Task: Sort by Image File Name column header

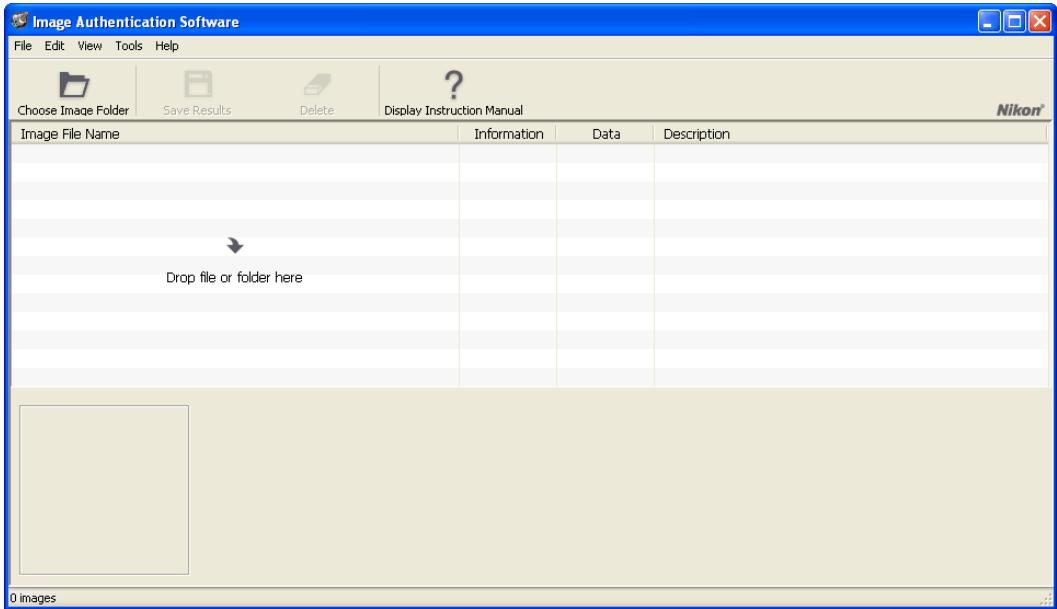Action: (235, 134)
